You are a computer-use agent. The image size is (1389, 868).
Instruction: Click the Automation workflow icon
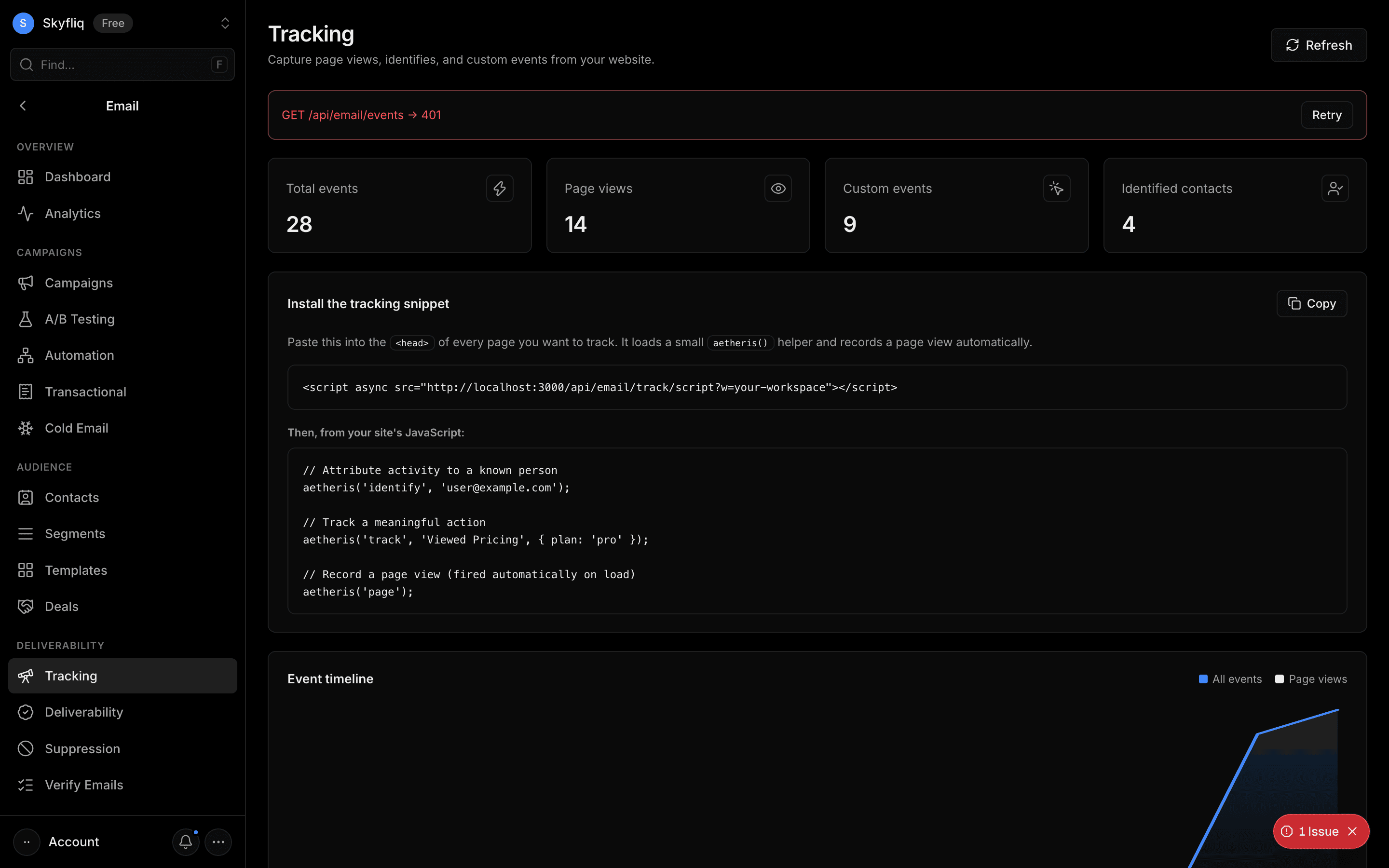(x=25, y=355)
